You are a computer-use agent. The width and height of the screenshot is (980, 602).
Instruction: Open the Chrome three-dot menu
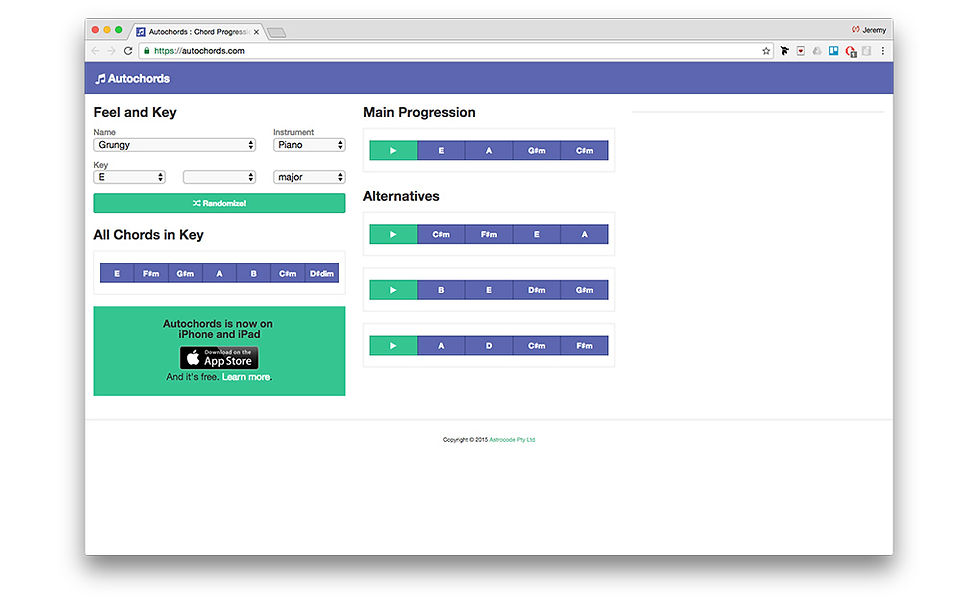click(882, 51)
